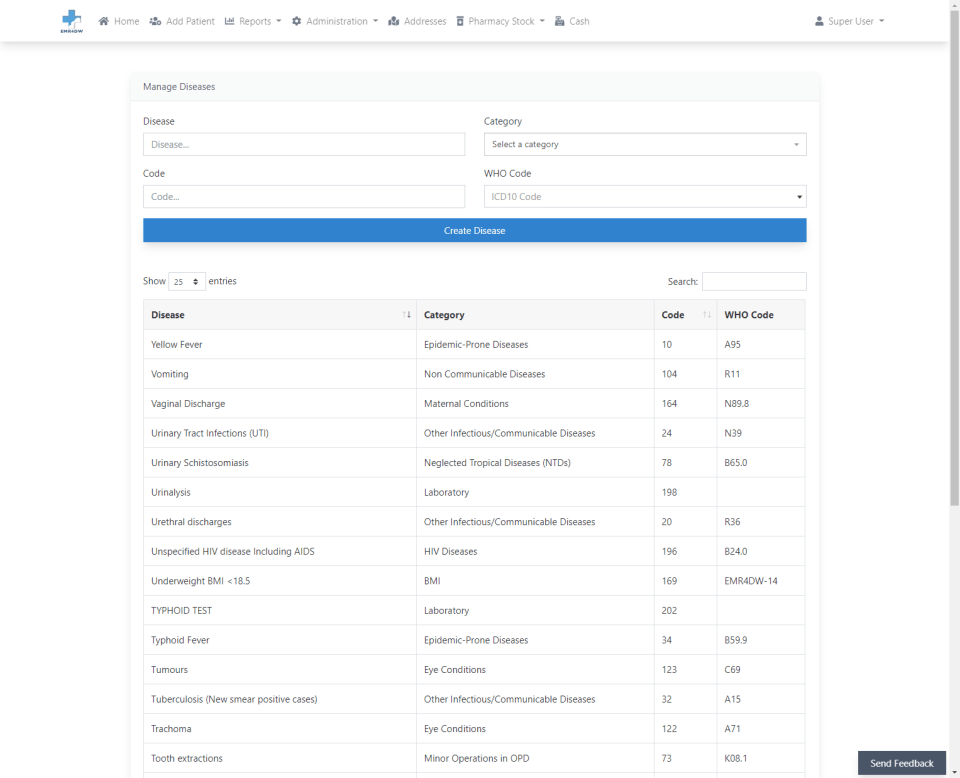Click the page vertical scrollbar

[954, 257]
